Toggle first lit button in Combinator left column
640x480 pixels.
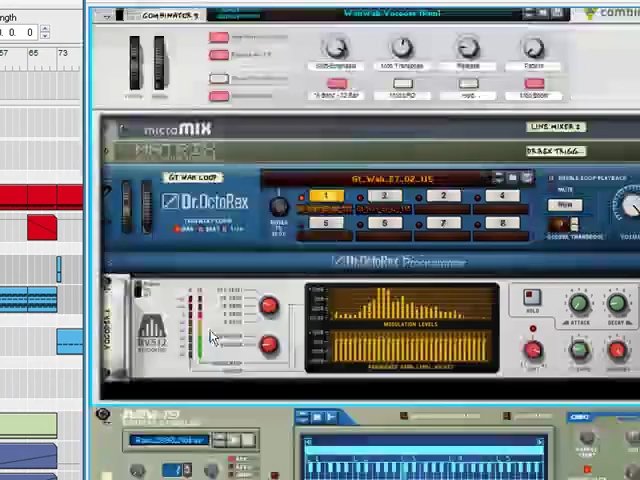pos(219,38)
